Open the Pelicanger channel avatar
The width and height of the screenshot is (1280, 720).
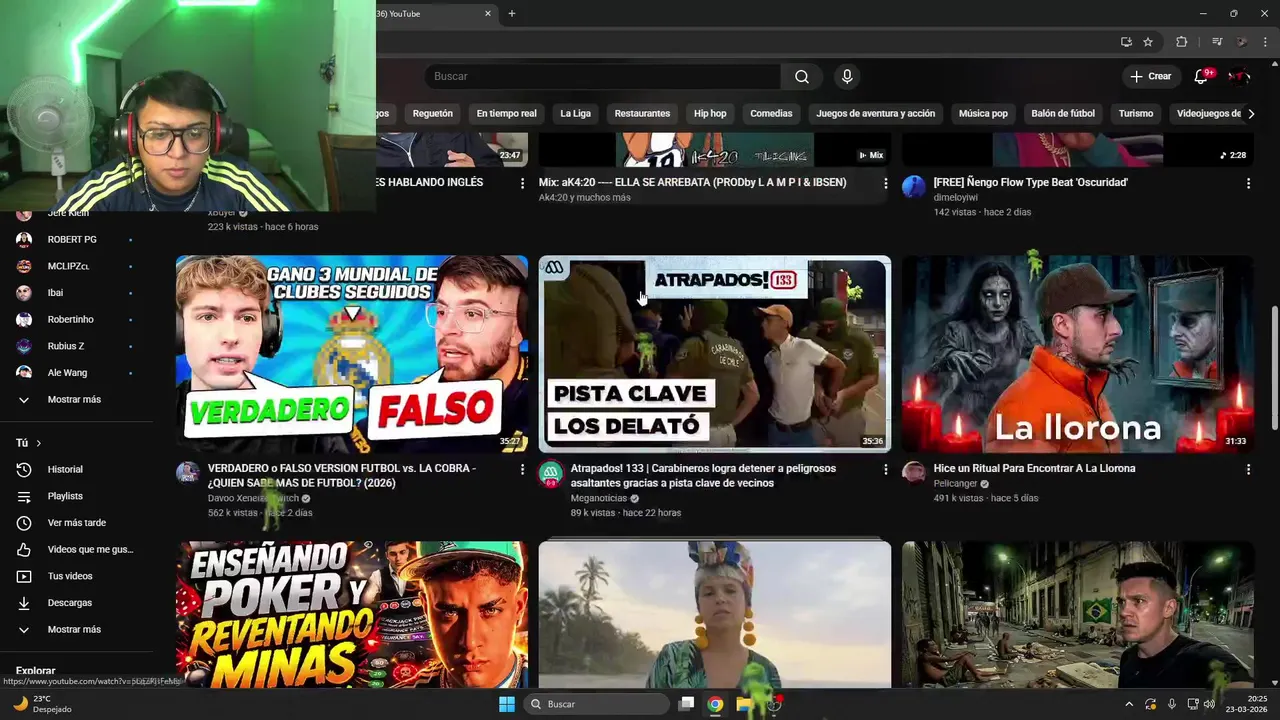tap(914, 473)
